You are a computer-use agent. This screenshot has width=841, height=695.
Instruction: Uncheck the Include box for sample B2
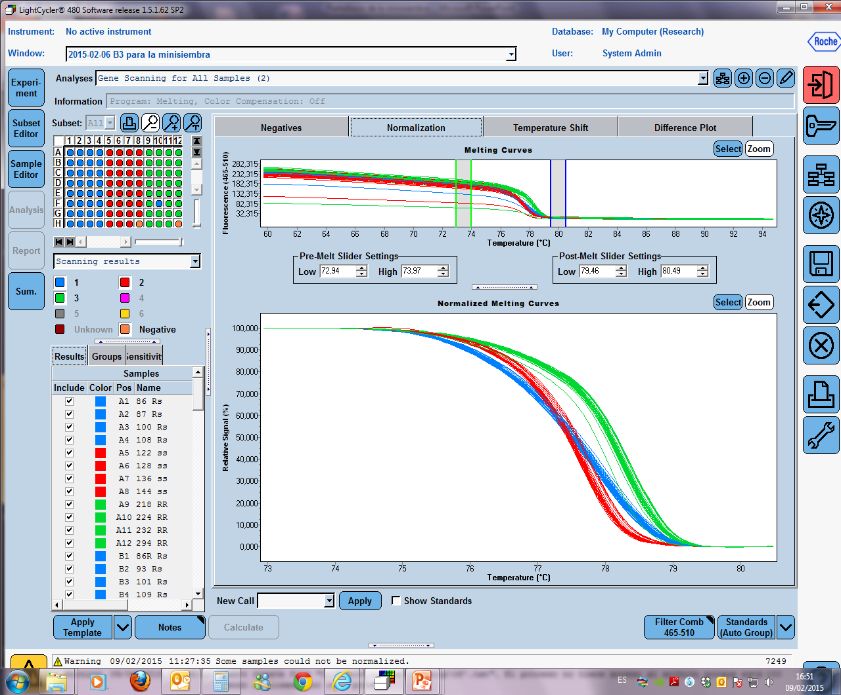(69, 568)
